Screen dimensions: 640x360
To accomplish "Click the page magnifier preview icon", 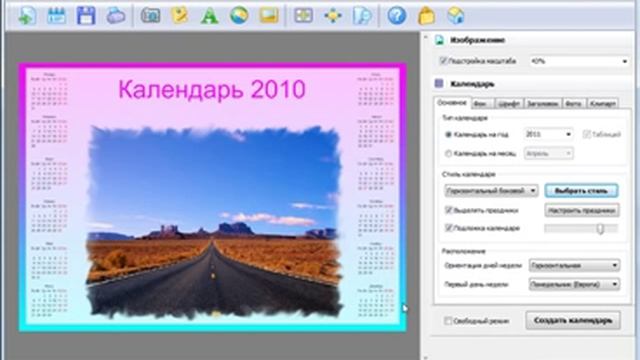I will [x=363, y=16].
